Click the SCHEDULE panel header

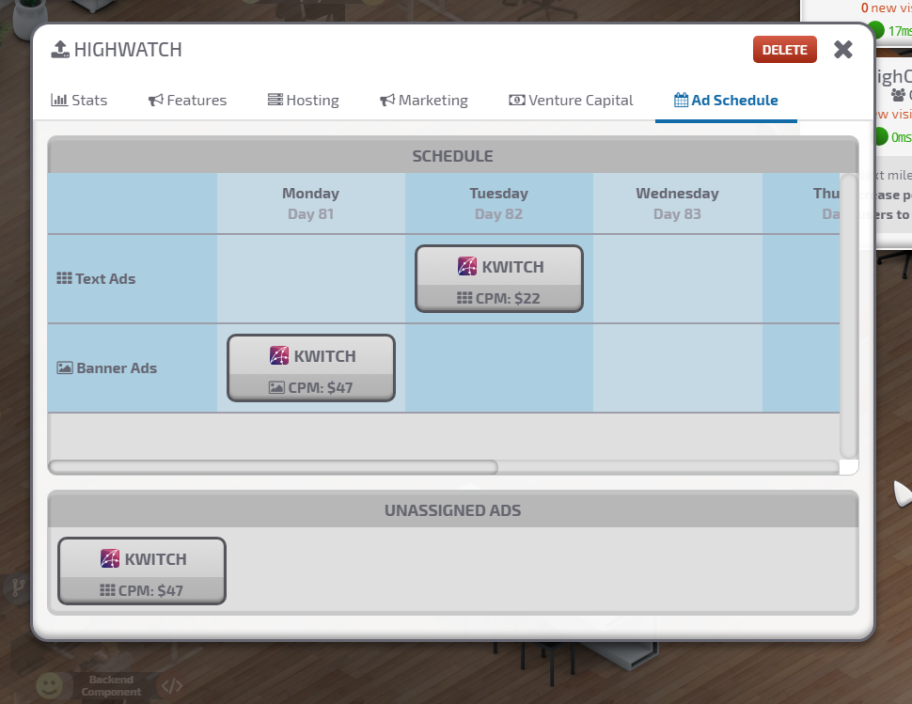453,155
